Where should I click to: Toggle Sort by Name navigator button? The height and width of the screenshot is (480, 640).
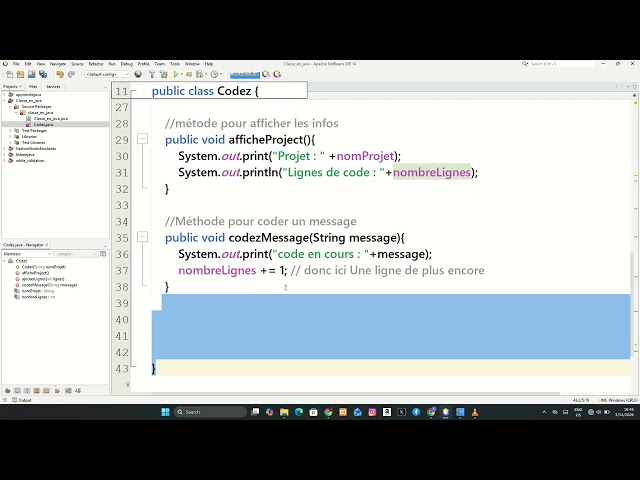[x=68, y=391]
